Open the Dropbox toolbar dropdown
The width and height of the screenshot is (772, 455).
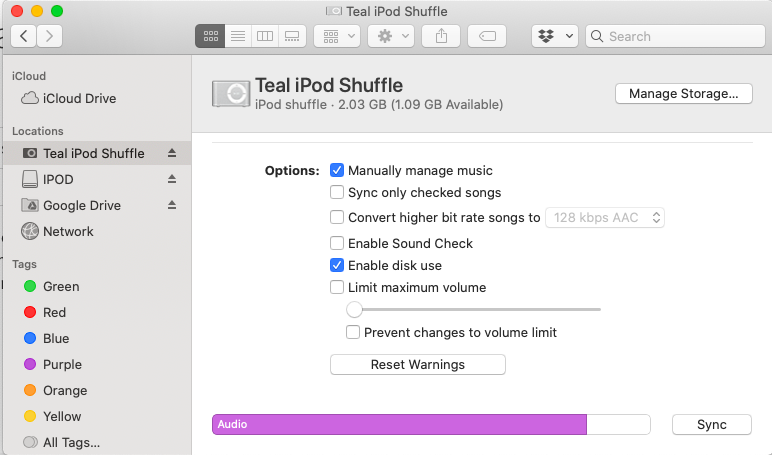pyautogui.click(x=555, y=36)
